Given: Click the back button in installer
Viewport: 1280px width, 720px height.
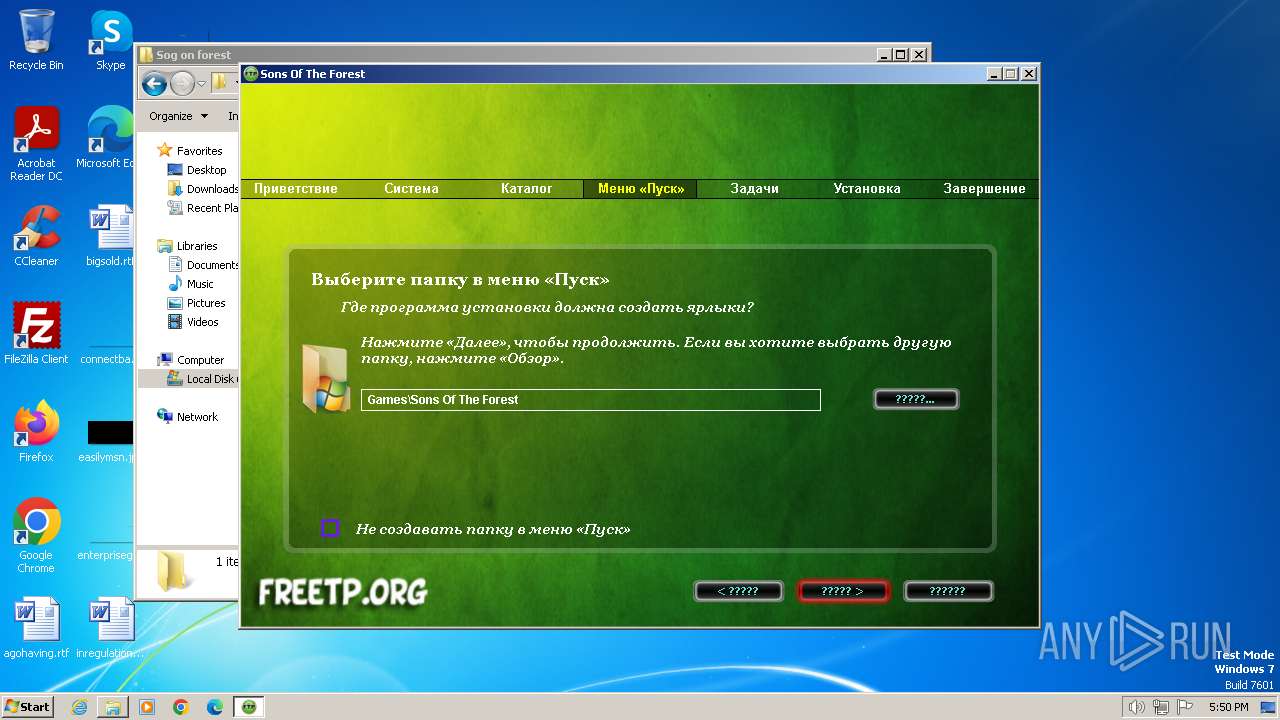Looking at the screenshot, I should pyautogui.click(x=738, y=591).
